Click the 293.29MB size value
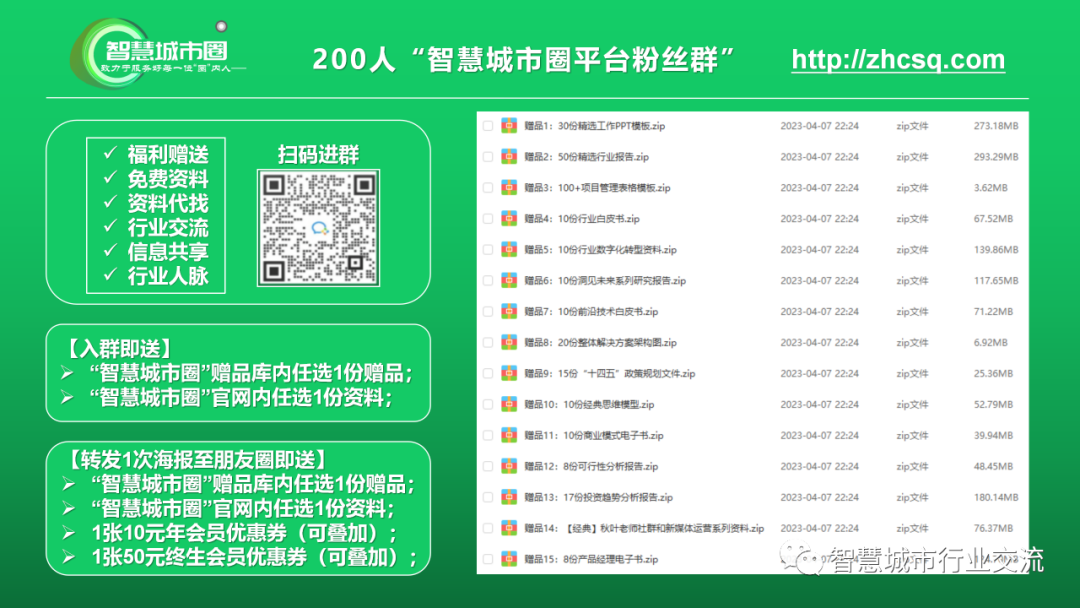The image size is (1080, 608). point(996,157)
